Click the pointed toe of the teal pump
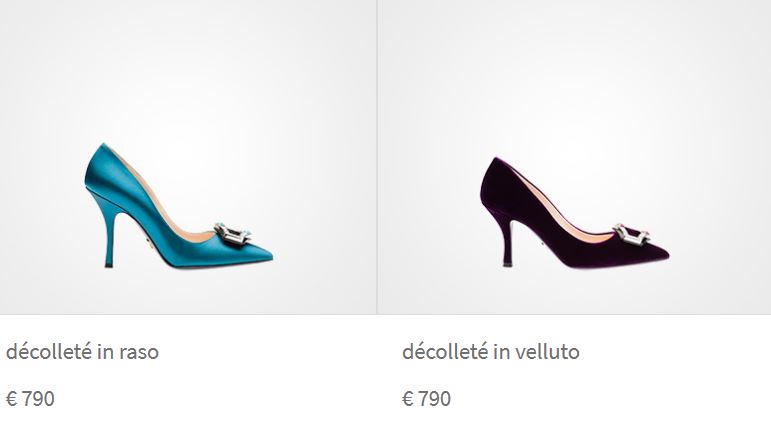Image resolution: width=771 pixels, height=443 pixels. coord(261,254)
